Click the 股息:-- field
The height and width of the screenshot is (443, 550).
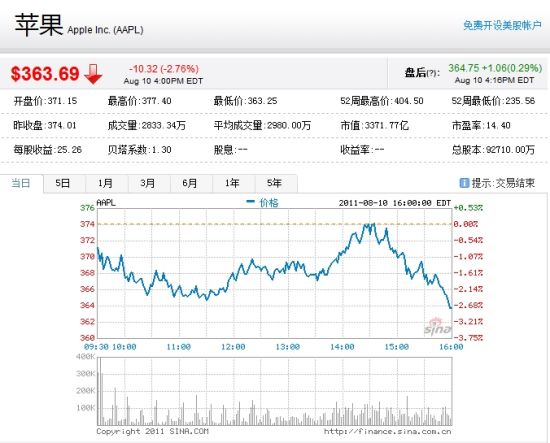coord(231,150)
